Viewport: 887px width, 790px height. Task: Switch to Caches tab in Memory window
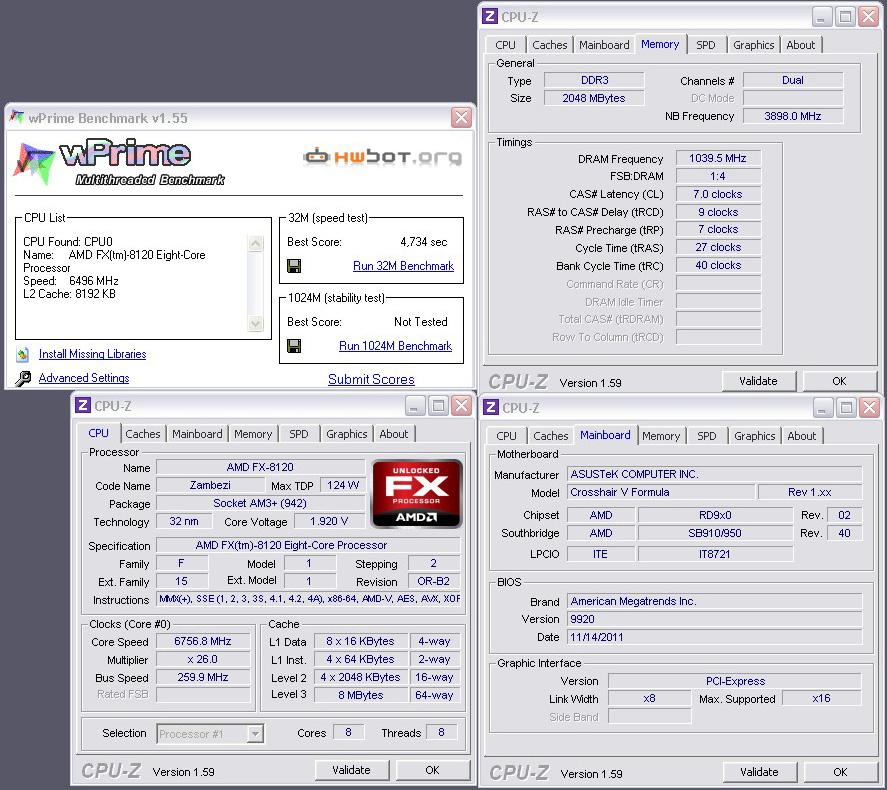(549, 45)
